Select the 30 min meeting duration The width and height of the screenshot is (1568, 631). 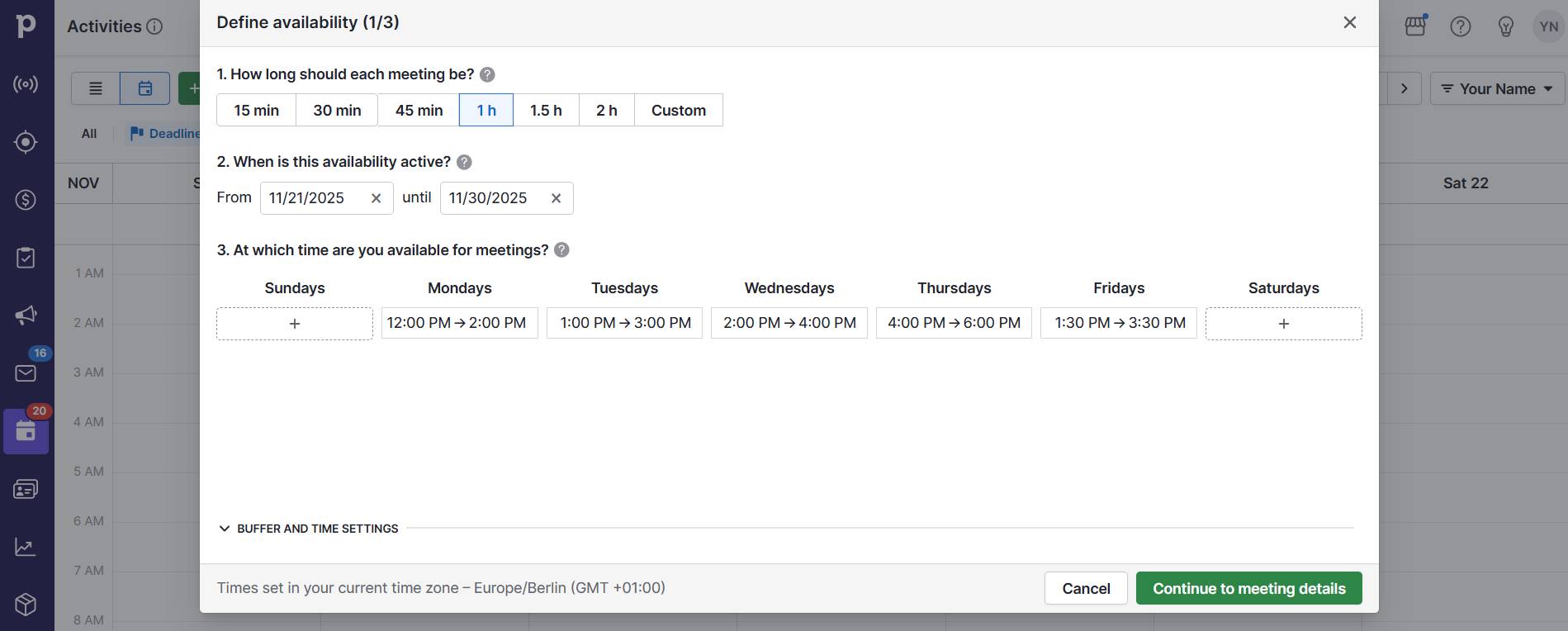click(336, 109)
